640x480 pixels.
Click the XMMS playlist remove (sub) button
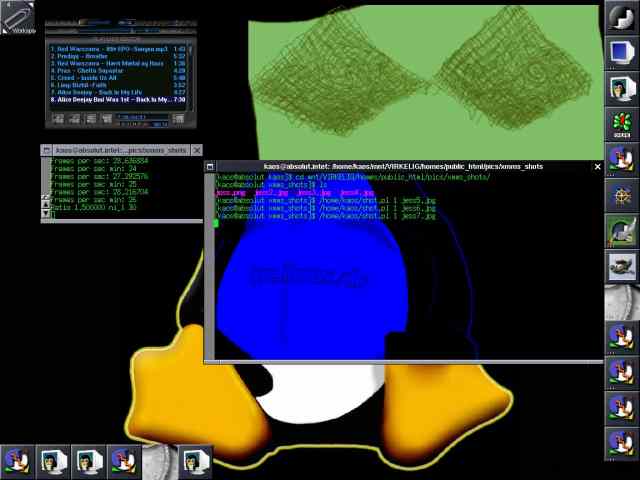(74, 119)
